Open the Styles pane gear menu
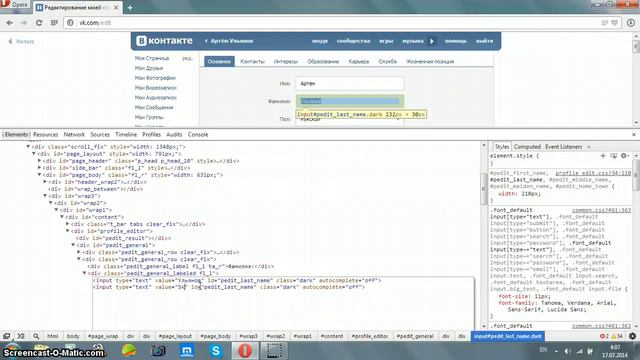Screen dimensions: 640x360 click(624, 156)
